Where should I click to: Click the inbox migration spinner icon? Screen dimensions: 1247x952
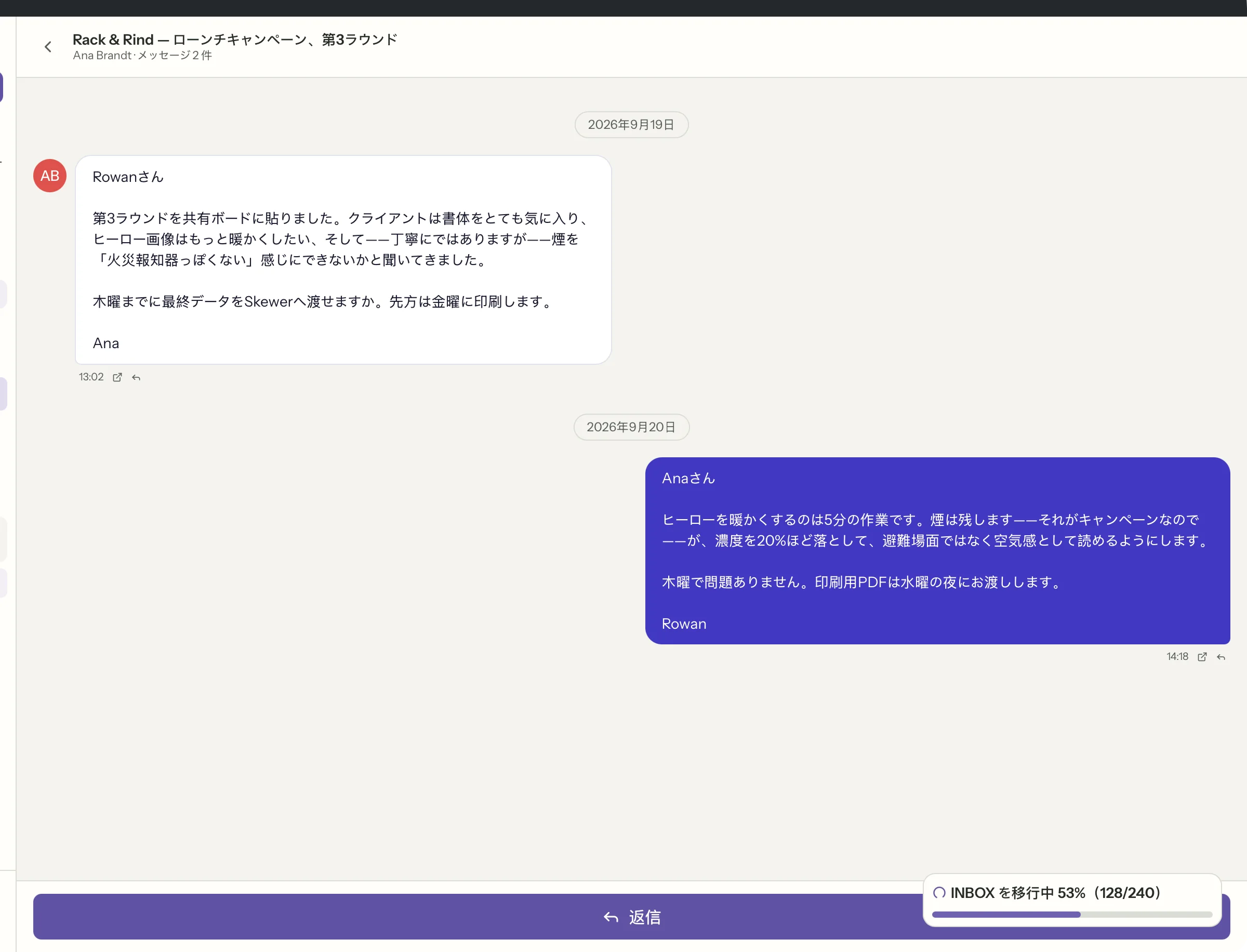(x=939, y=893)
